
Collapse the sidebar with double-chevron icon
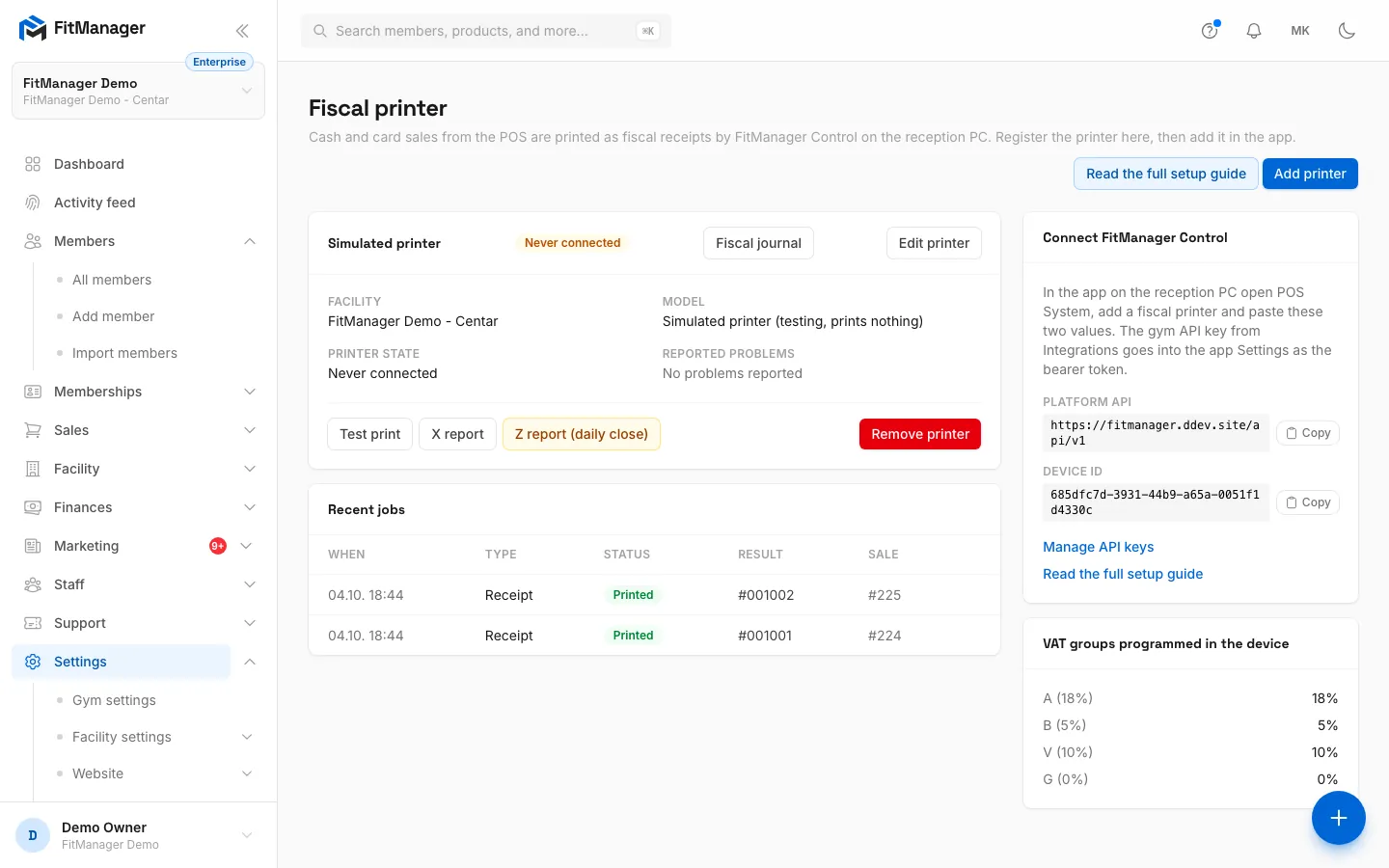242,31
